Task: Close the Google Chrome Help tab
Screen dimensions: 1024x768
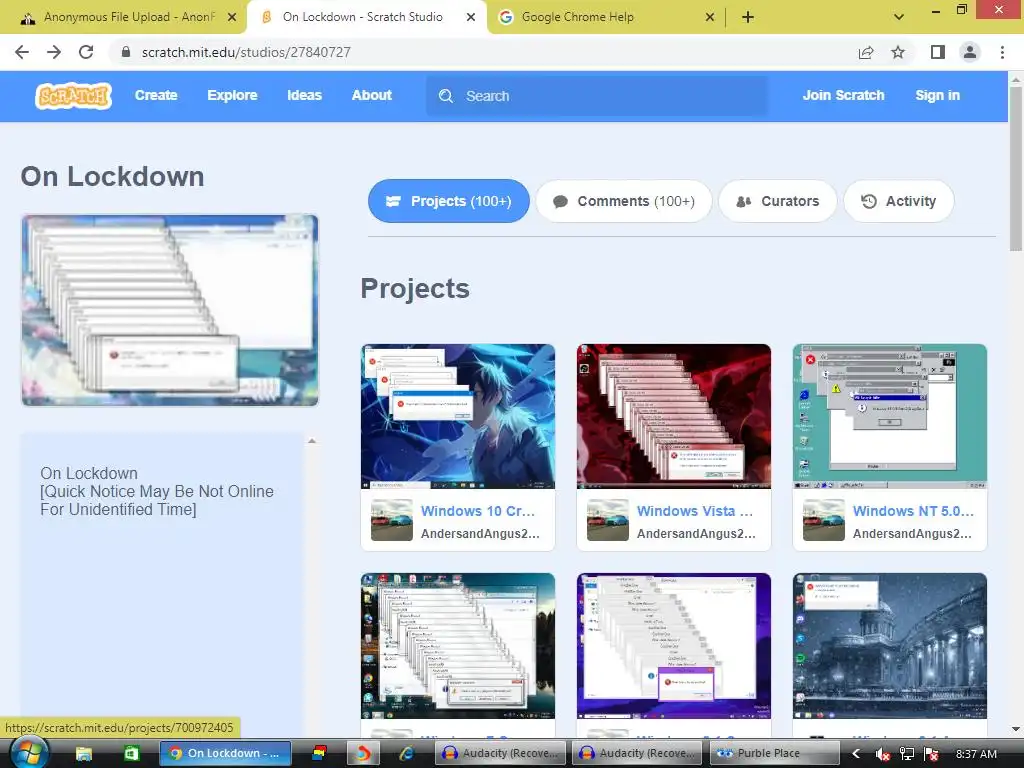Action: pyautogui.click(x=710, y=18)
